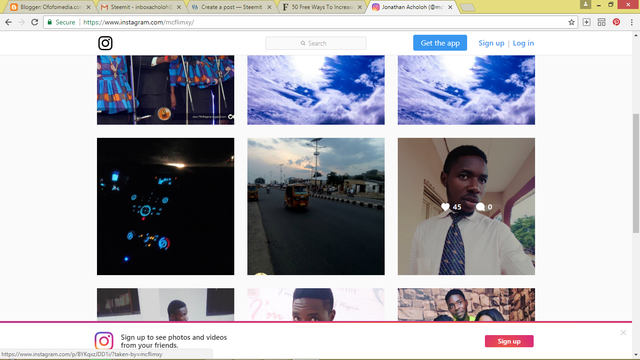This screenshot has width=640, height=360.
Task: Bookmark this page with the star icon
Action: [571, 22]
